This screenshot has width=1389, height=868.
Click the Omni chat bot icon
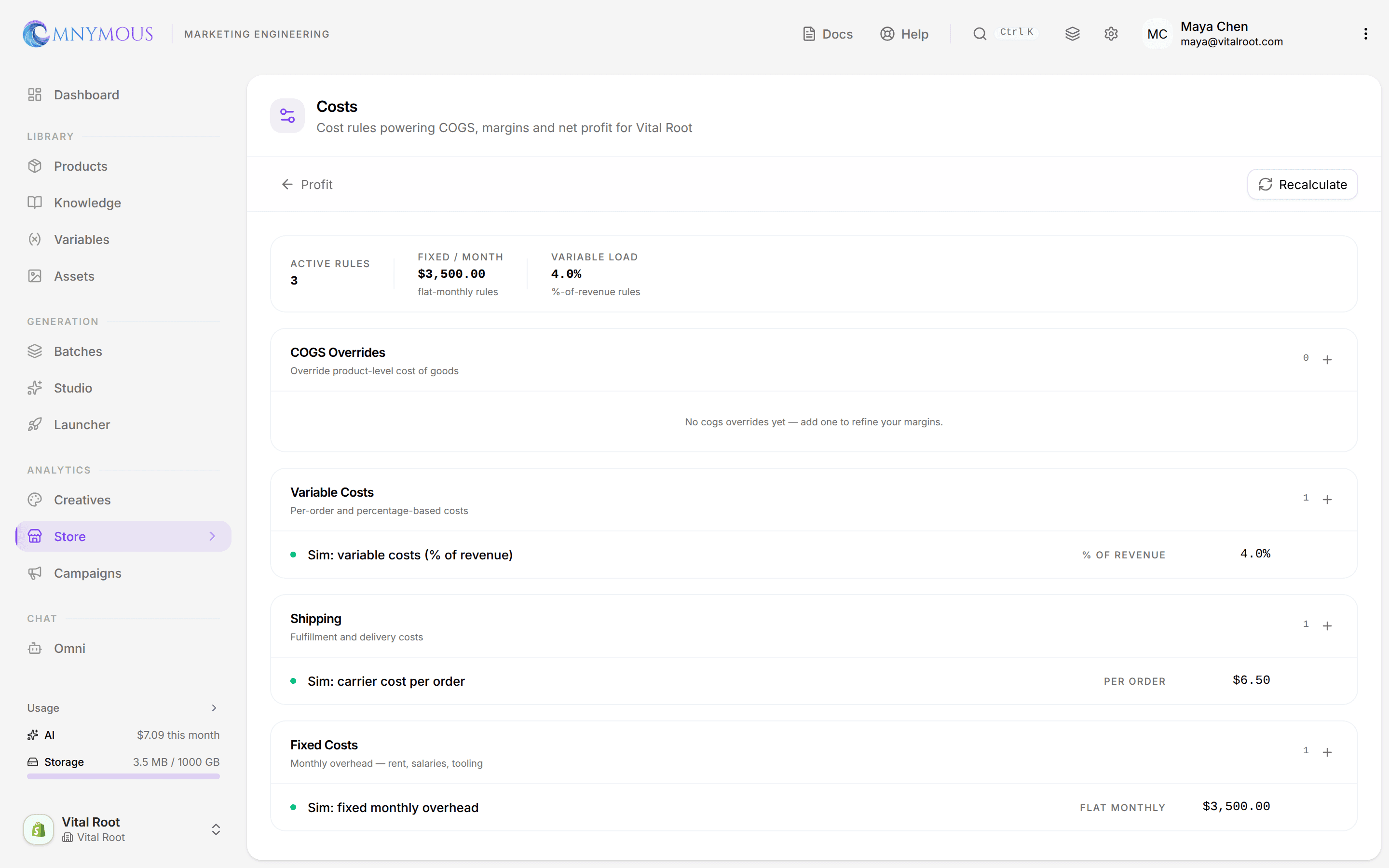[35, 648]
